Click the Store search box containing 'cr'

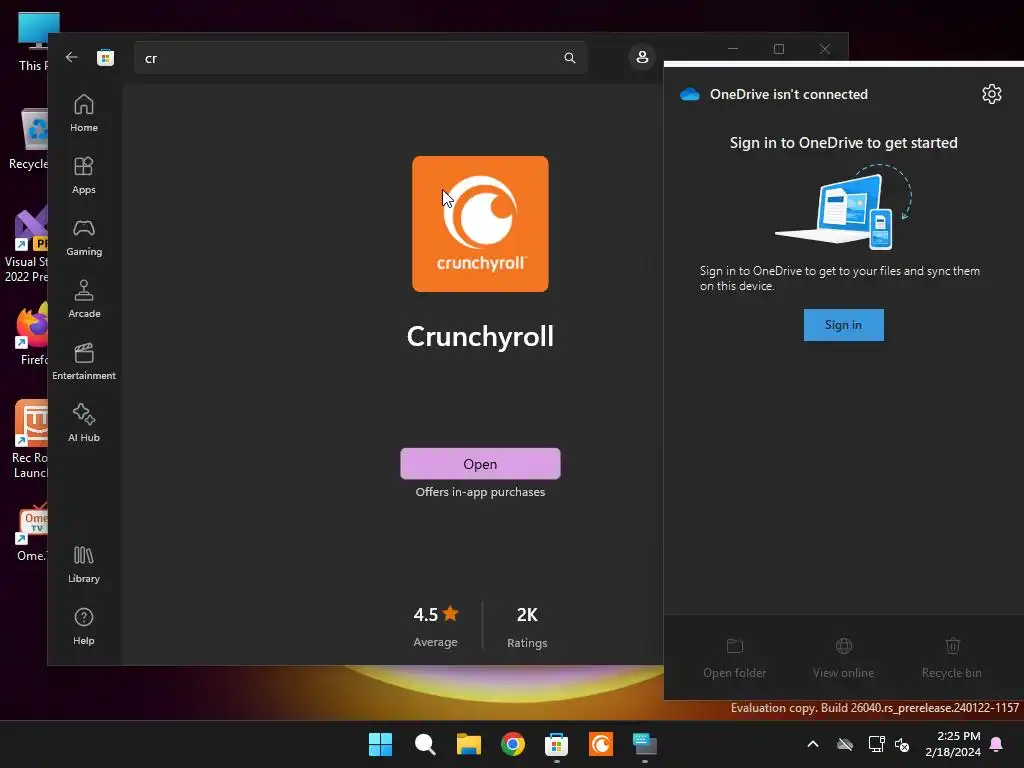(360, 58)
